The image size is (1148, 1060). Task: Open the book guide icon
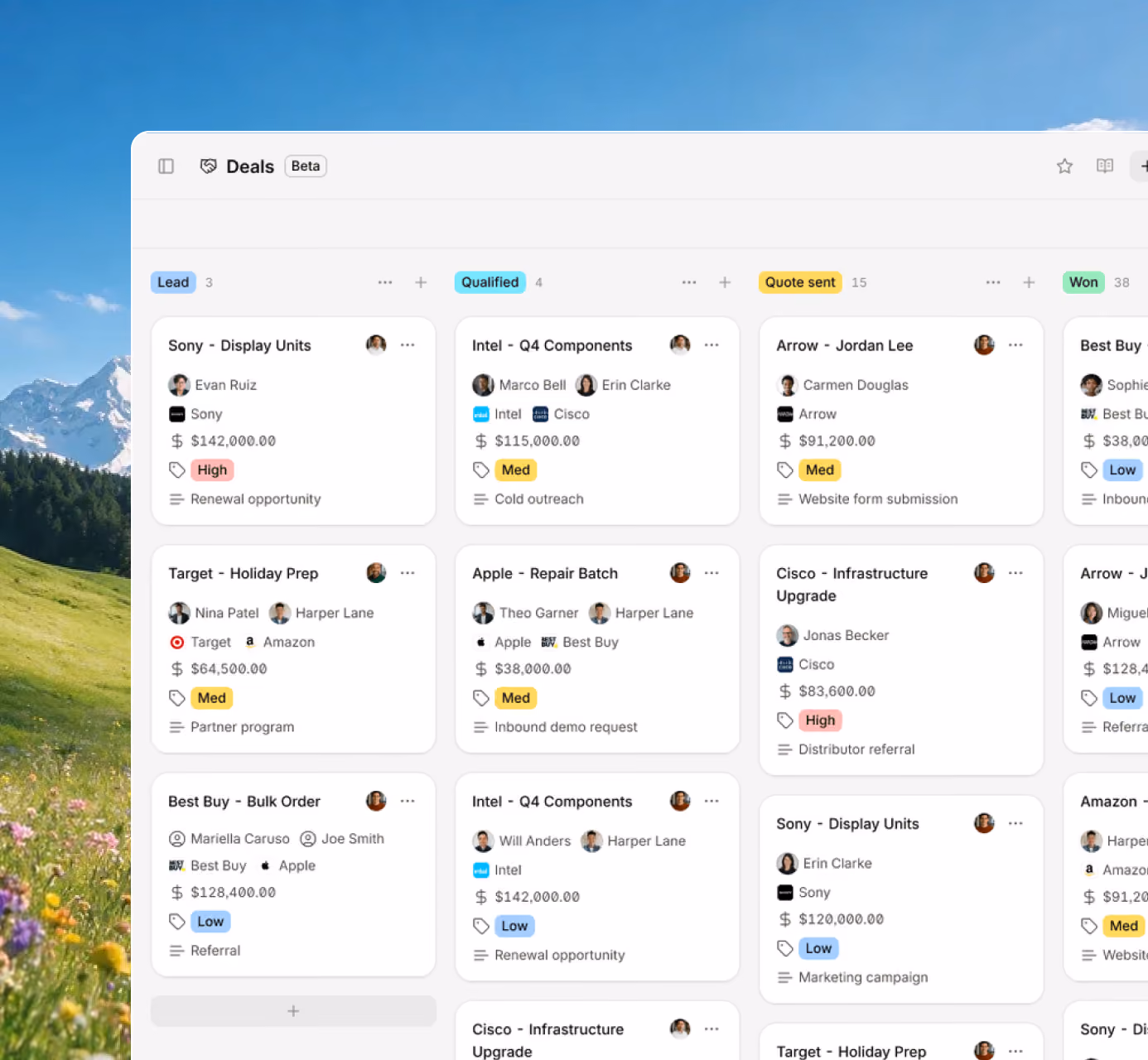[1105, 166]
